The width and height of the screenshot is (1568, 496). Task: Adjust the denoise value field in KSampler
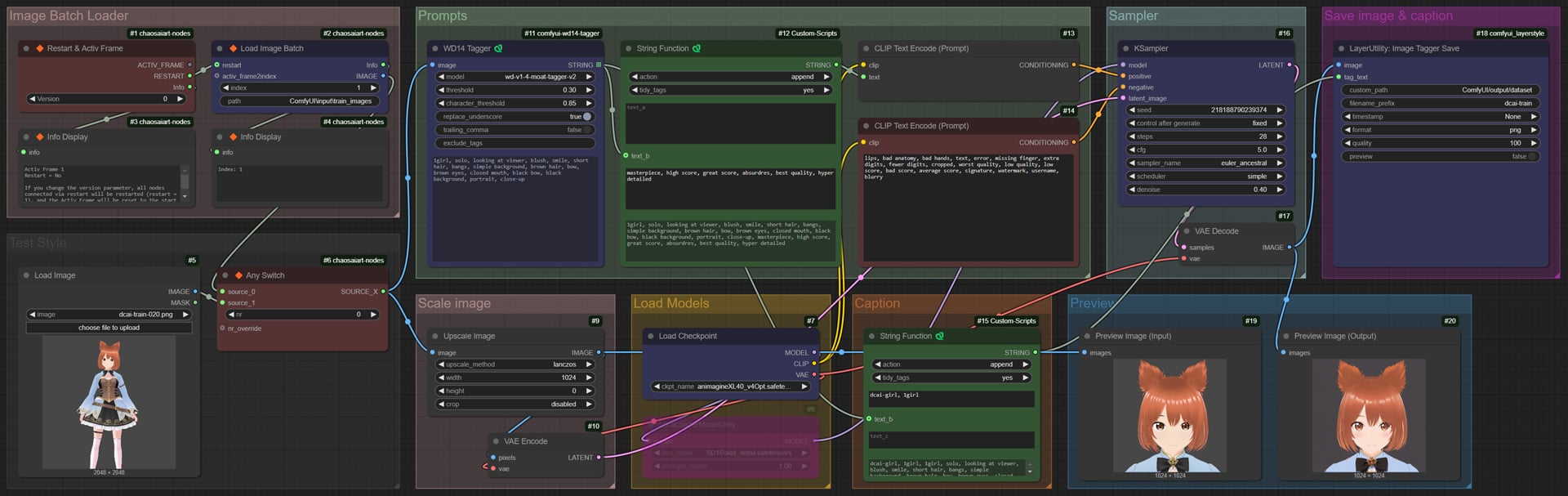tap(1206, 190)
